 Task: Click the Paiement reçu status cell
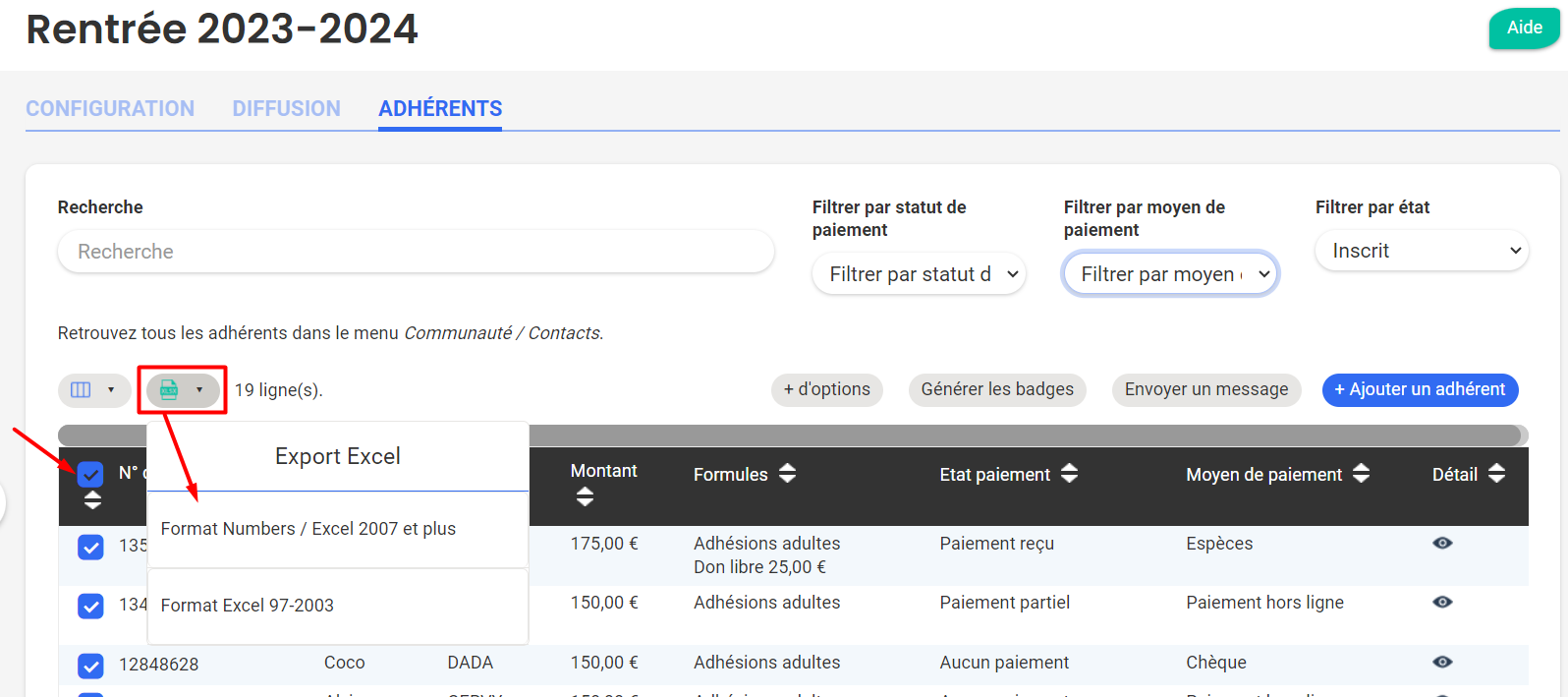(x=996, y=544)
